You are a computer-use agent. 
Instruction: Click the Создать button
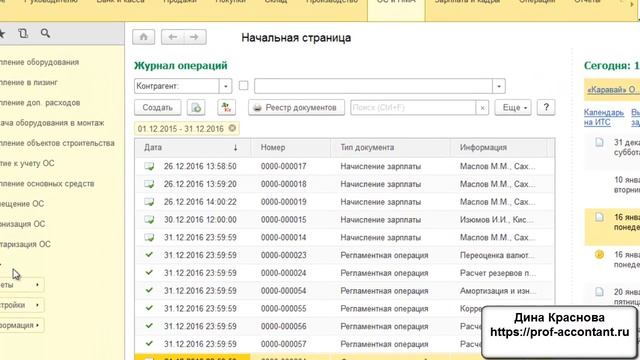point(158,107)
